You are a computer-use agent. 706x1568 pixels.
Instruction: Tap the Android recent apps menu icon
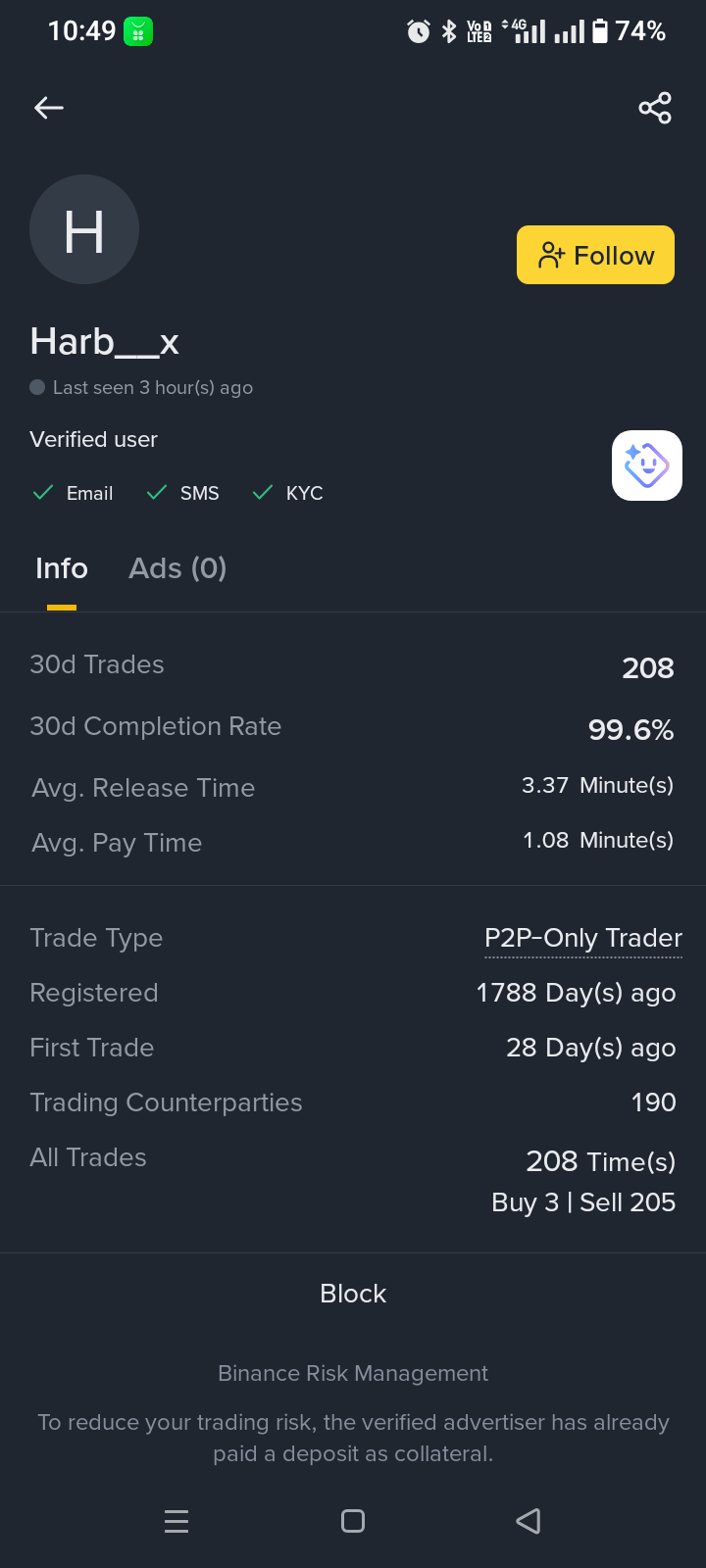[176, 1521]
